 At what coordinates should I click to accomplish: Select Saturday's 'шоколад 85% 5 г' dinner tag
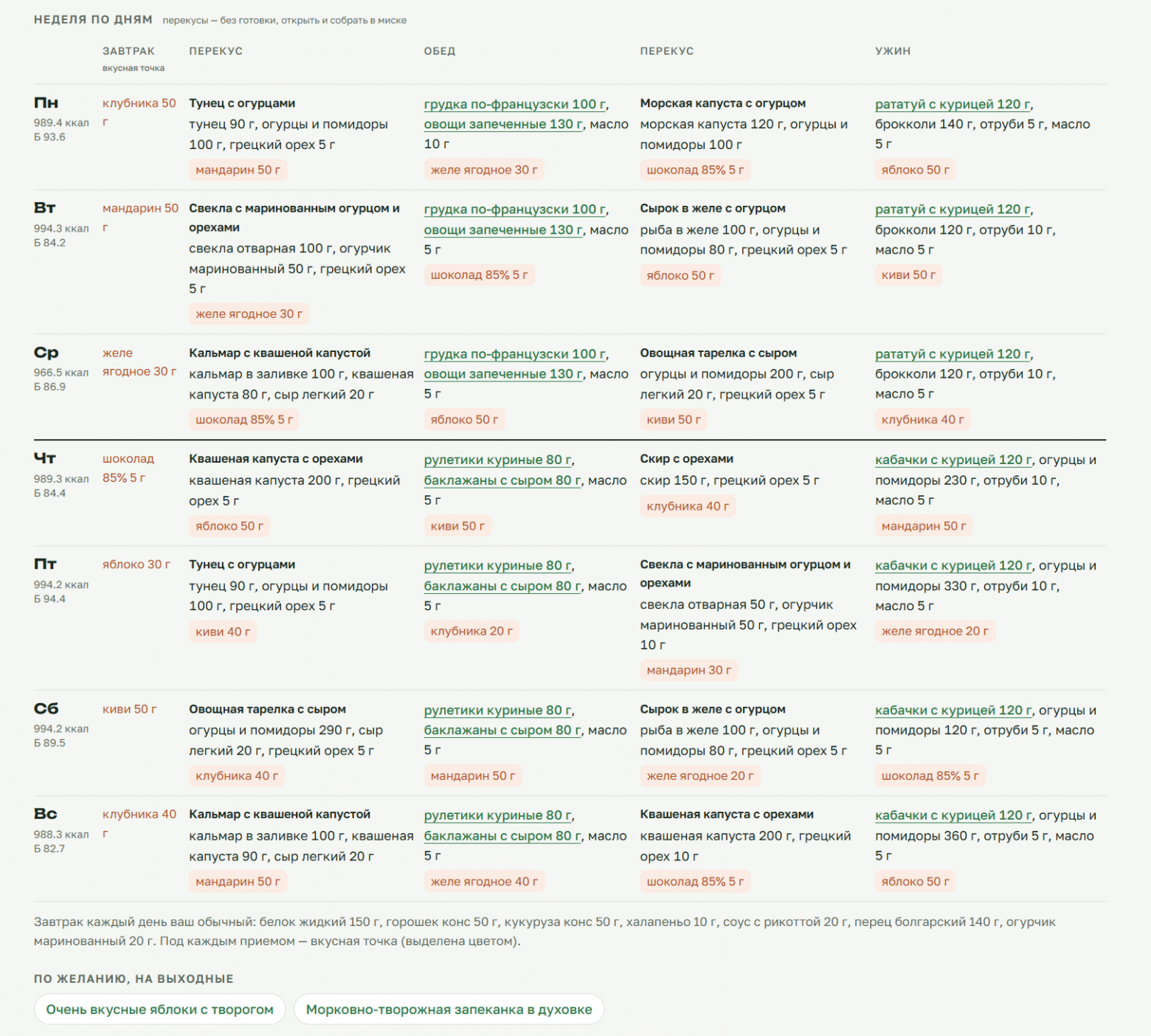(930, 776)
